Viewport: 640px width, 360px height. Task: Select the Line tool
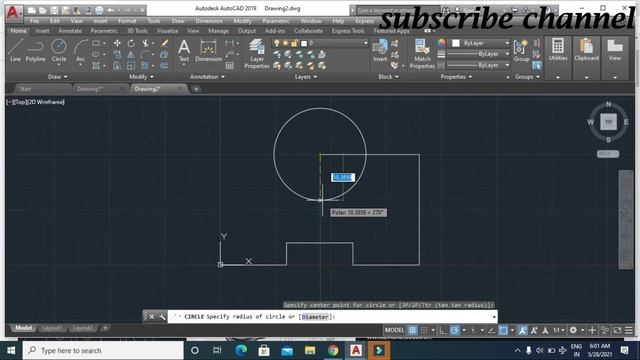point(15,50)
